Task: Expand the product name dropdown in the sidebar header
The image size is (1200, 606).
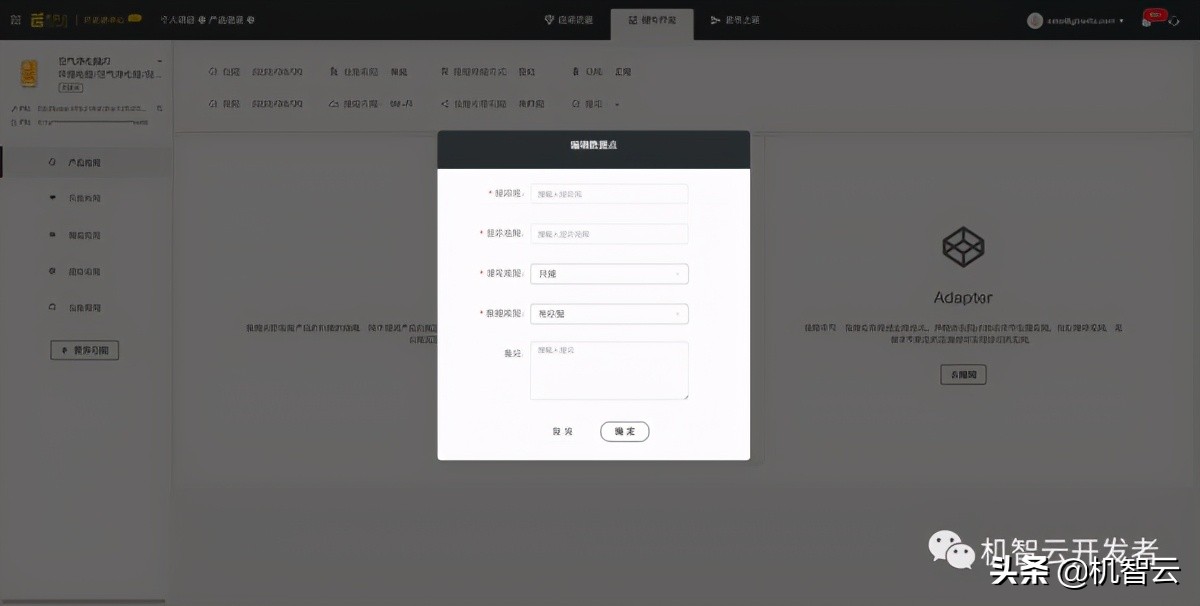Action: click(159, 60)
